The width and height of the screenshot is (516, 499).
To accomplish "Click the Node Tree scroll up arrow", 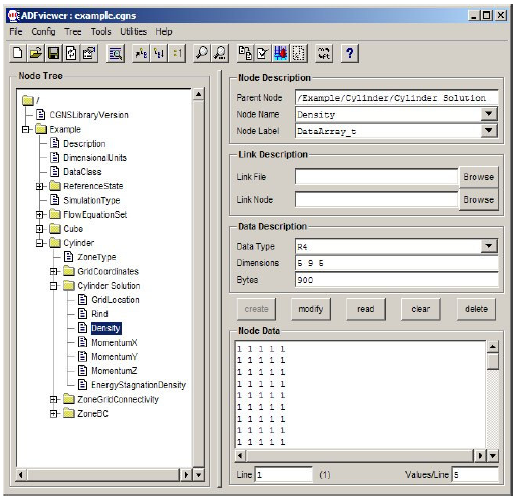I will 199,94.
